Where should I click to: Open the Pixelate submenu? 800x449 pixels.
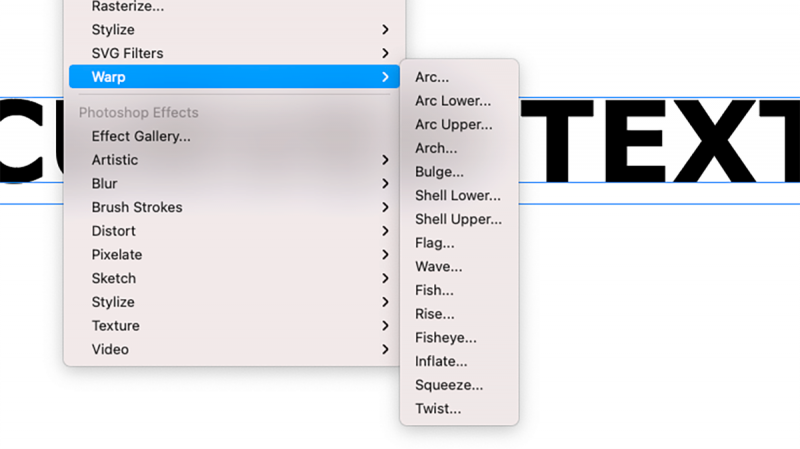(x=234, y=255)
